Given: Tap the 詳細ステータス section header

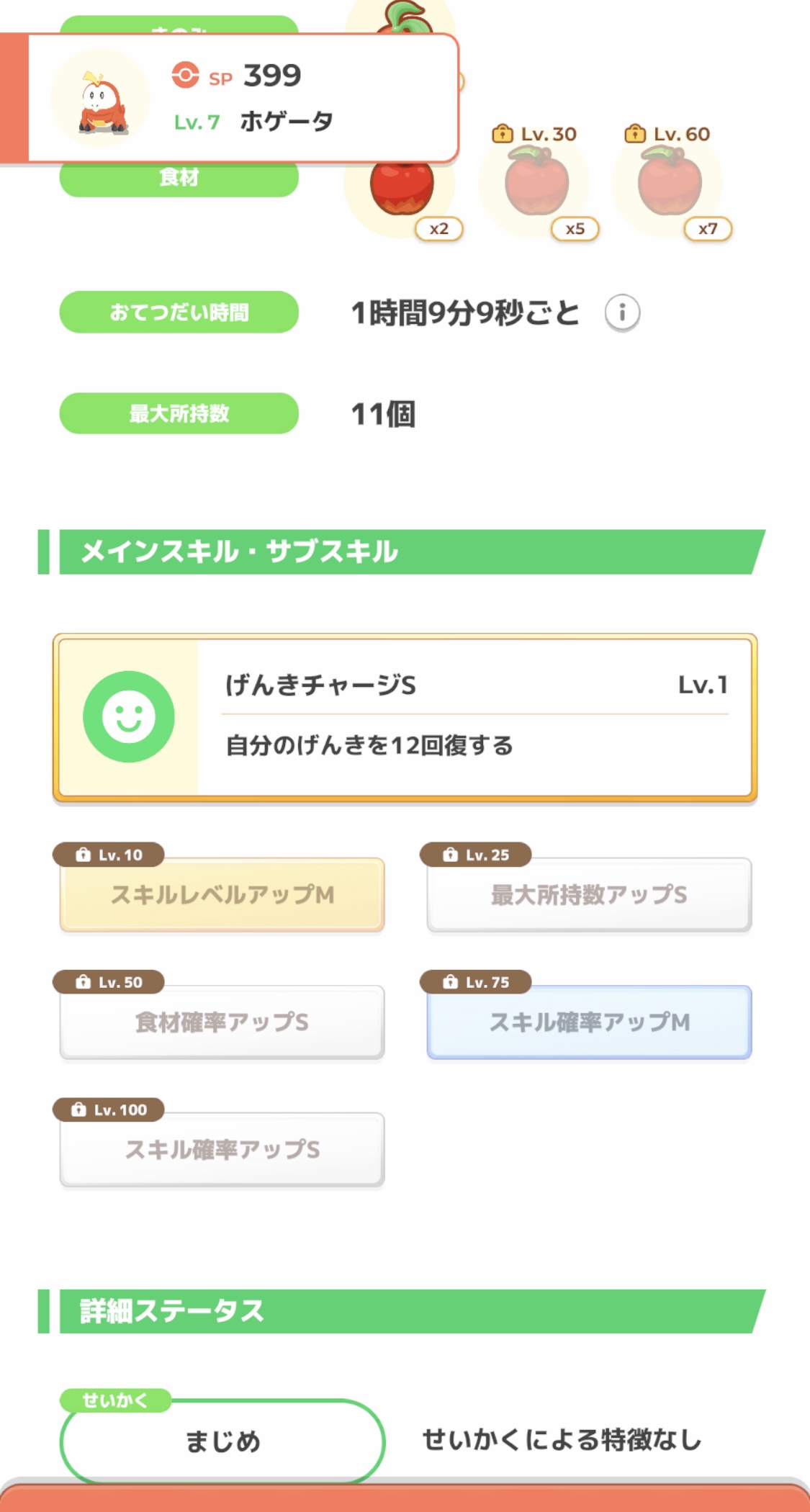Looking at the screenshot, I should coord(403,1311).
